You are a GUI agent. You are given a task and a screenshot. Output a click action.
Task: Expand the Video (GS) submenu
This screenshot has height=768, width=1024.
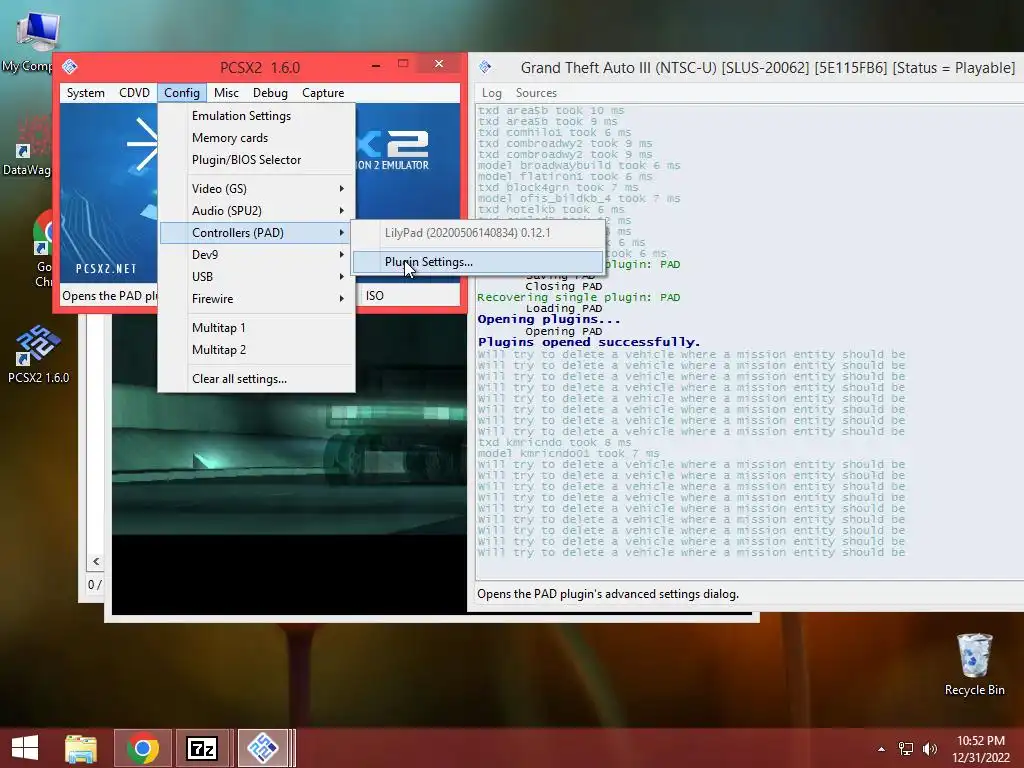point(257,189)
